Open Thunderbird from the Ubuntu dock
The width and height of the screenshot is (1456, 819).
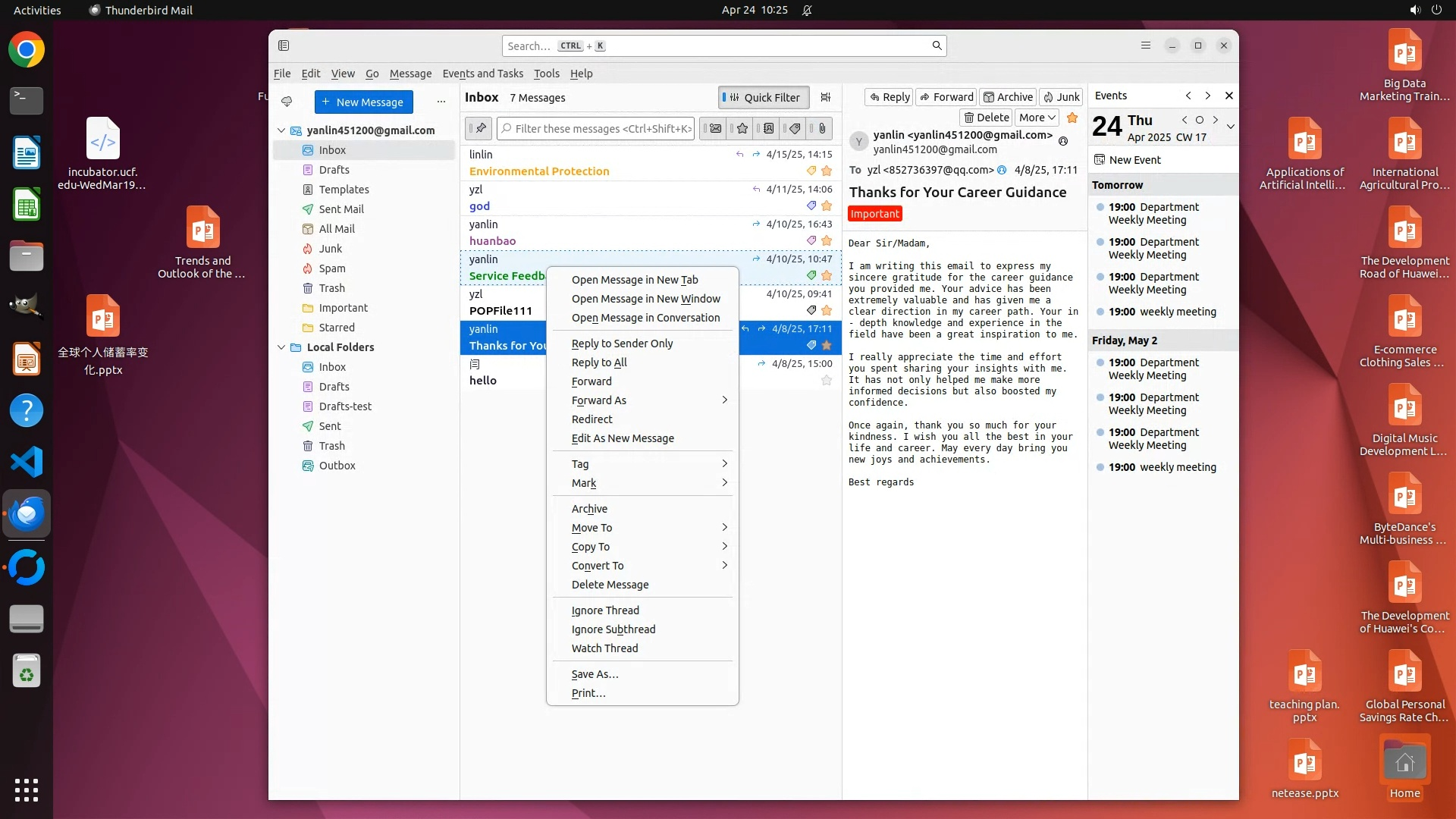pos(27,514)
